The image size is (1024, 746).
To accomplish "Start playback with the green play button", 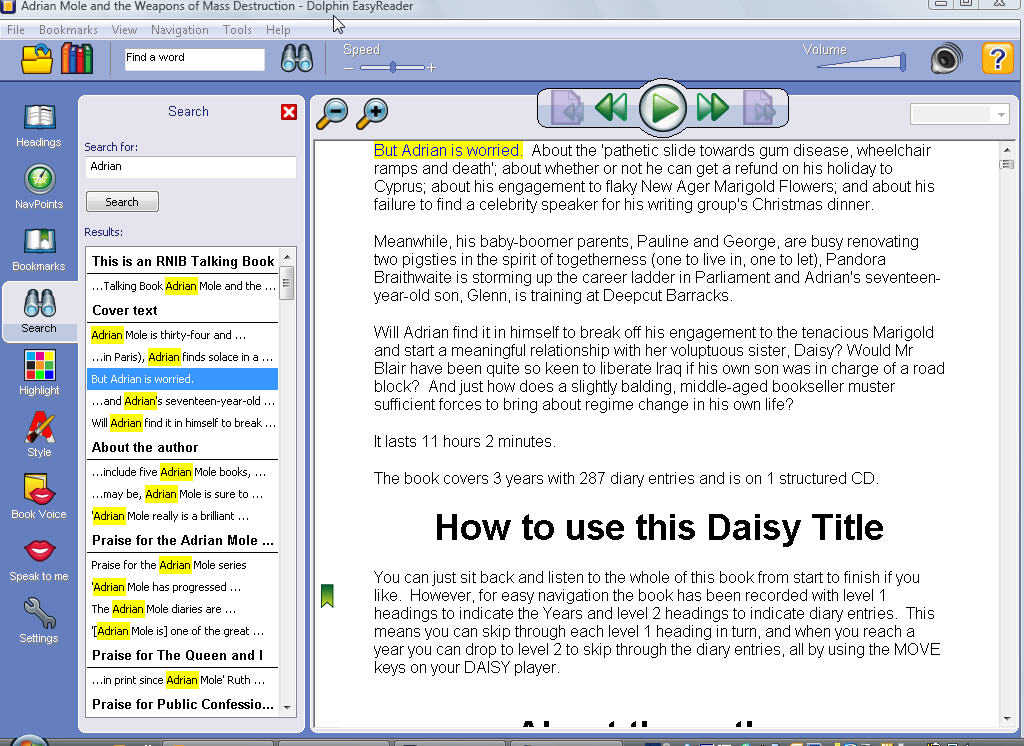I will point(662,108).
